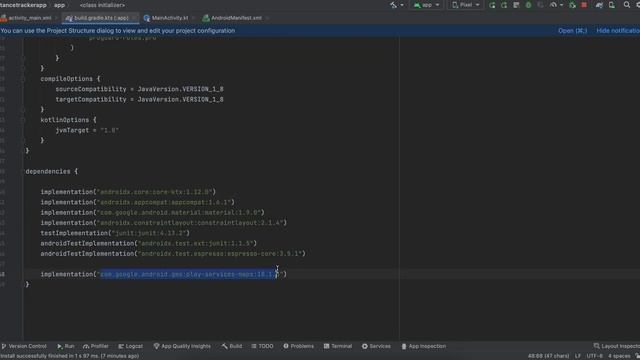Collapse the dependencies block fold marker

[23, 171]
